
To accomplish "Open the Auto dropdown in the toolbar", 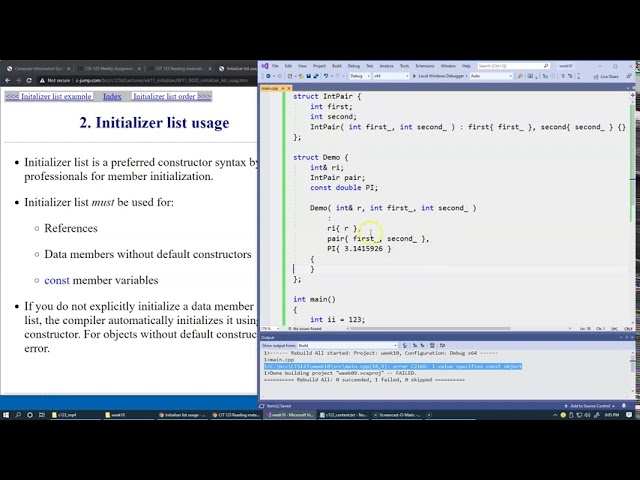I will pos(491,76).
